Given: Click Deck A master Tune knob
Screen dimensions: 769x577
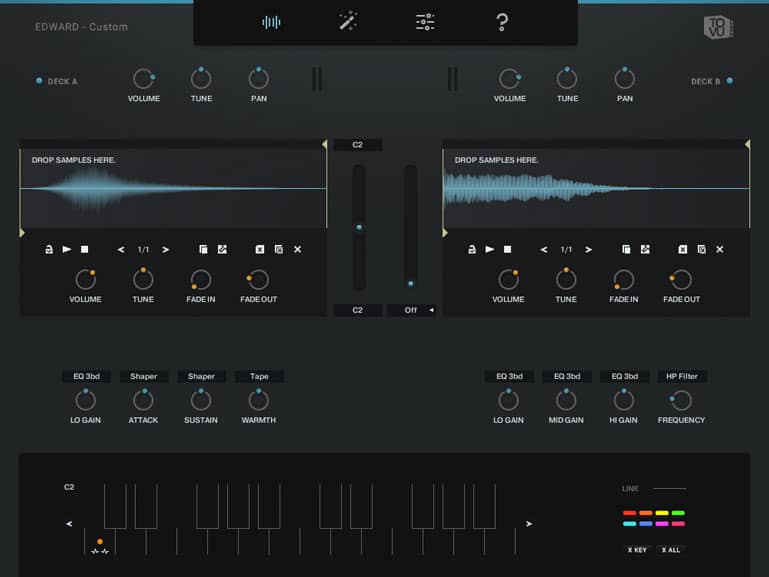Looking at the screenshot, I should (x=201, y=78).
